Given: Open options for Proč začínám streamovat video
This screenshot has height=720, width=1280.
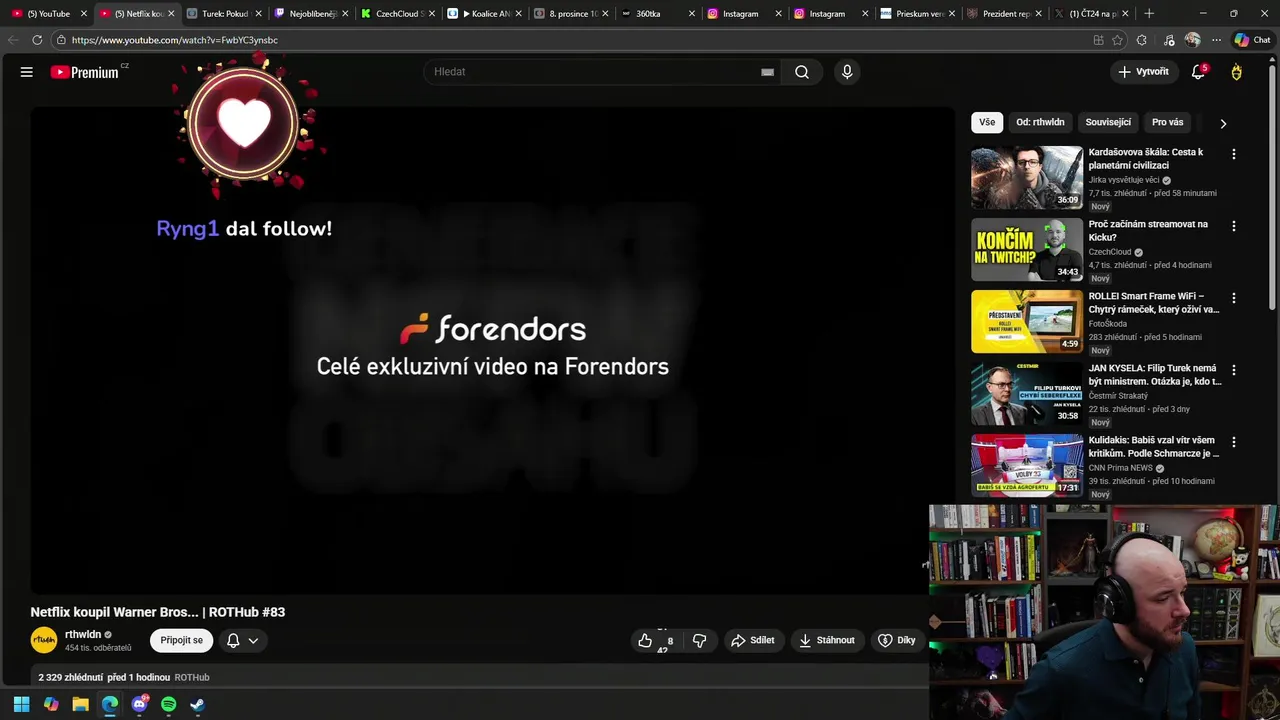Looking at the screenshot, I should [1233, 226].
